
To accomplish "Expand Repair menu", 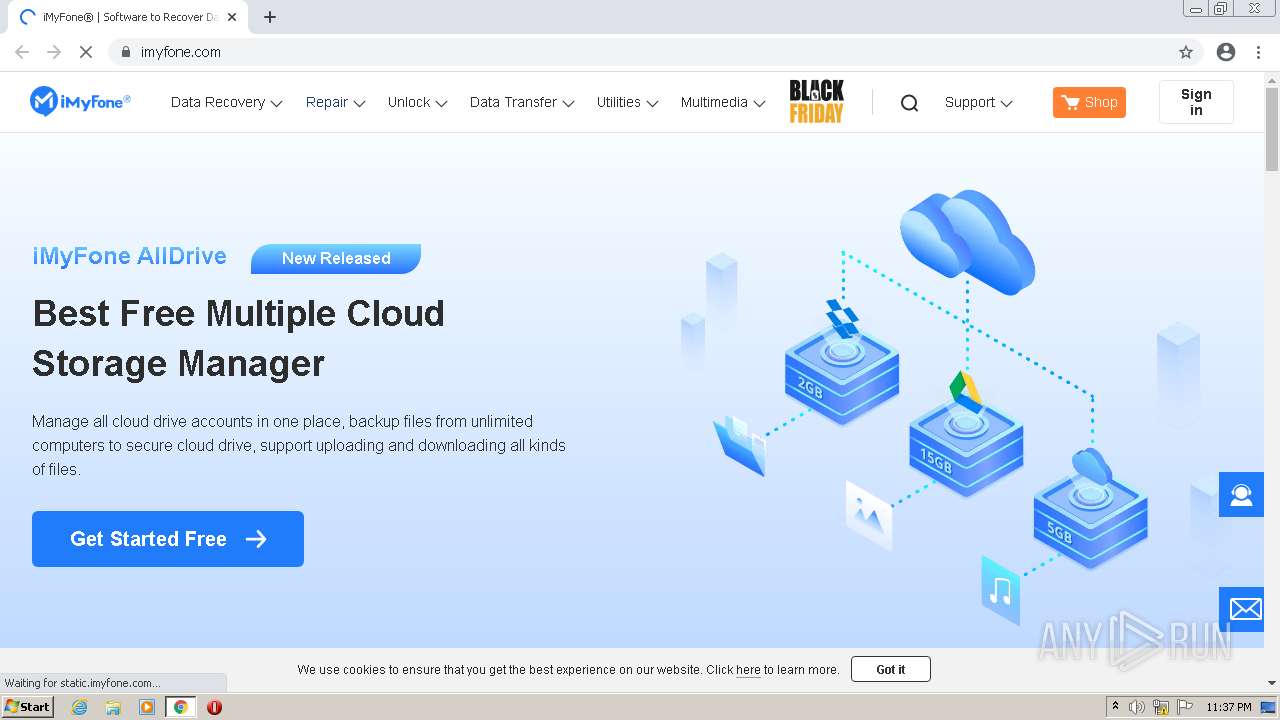I will point(336,102).
